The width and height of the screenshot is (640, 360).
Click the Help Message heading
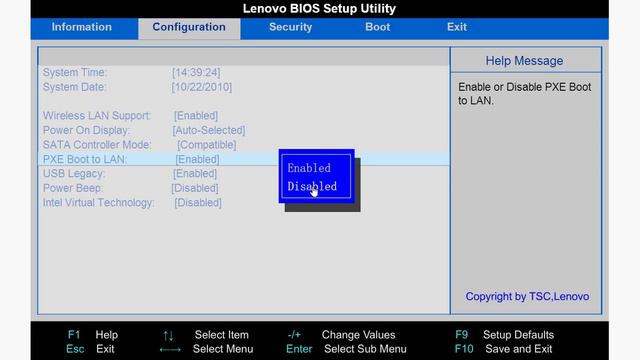524,61
